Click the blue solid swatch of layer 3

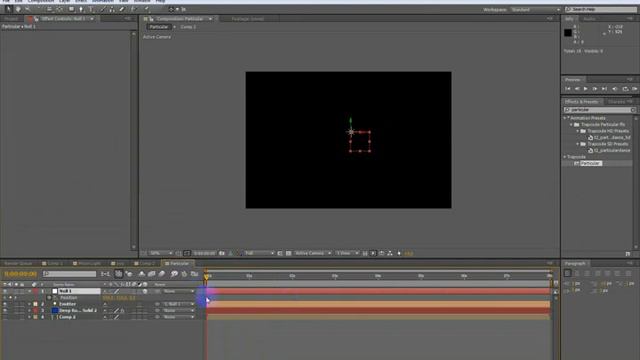(x=55, y=311)
